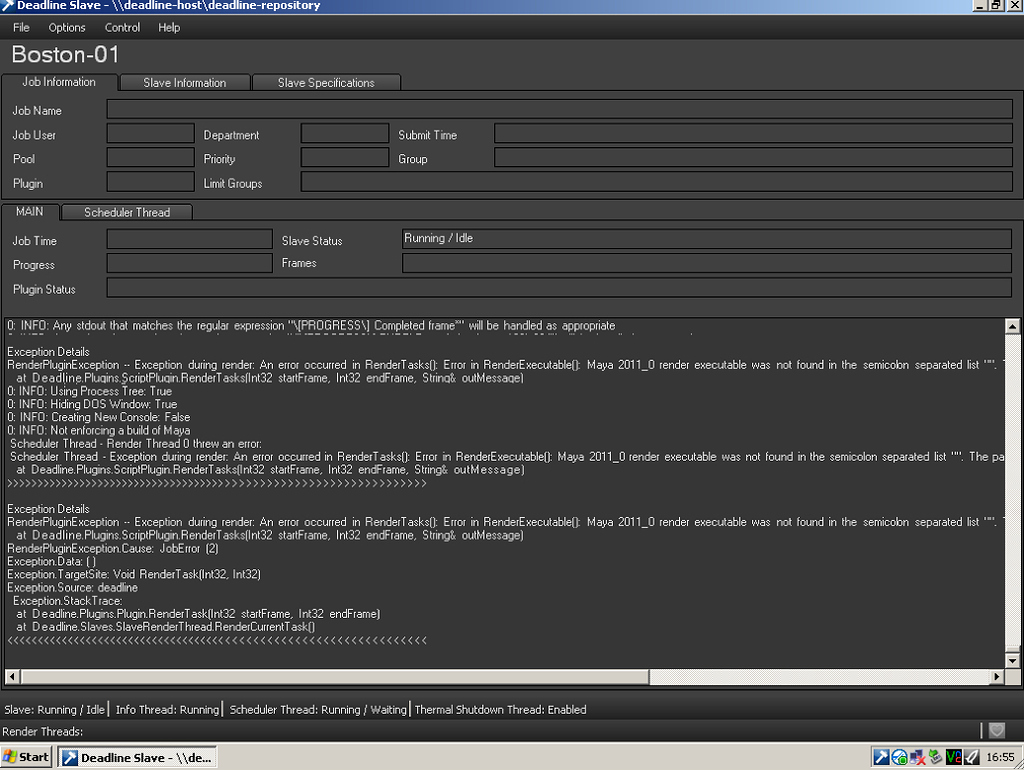Click the heart icon beside Render Threads

(997, 729)
